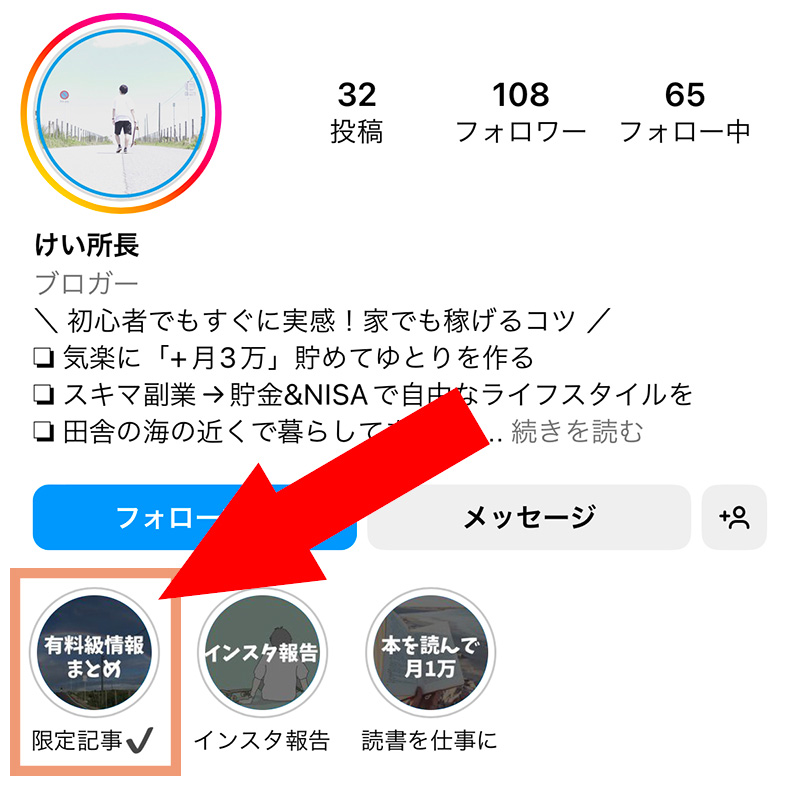
Task: Click the first checkbox bullet 気楽に line
Action: (x=44, y=357)
